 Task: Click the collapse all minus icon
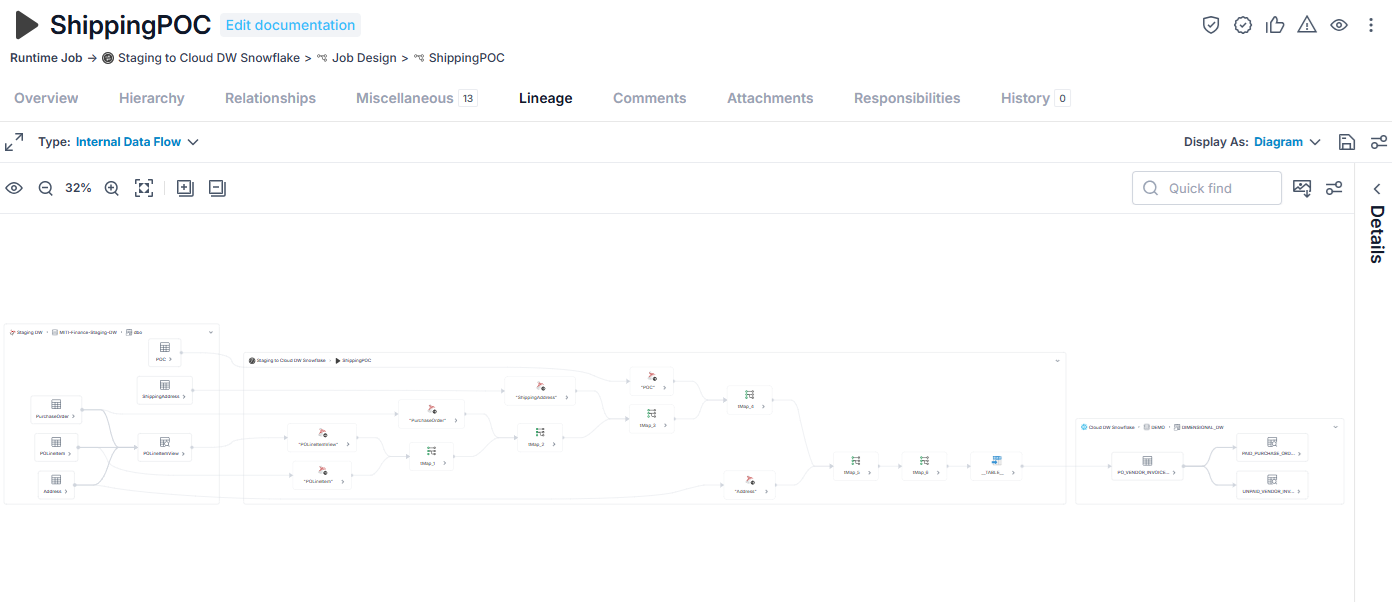click(217, 188)
